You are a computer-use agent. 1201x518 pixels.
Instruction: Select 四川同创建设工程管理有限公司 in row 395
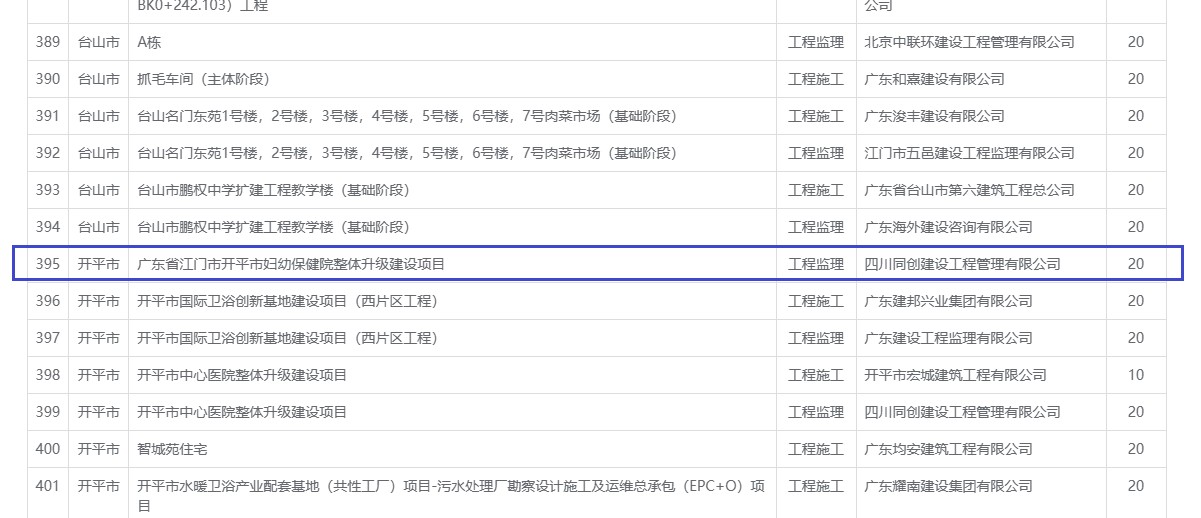[962, 264]
